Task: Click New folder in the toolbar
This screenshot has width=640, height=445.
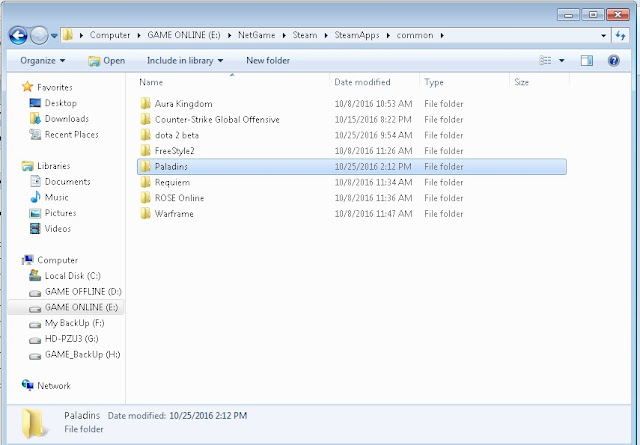Action: 268,61
